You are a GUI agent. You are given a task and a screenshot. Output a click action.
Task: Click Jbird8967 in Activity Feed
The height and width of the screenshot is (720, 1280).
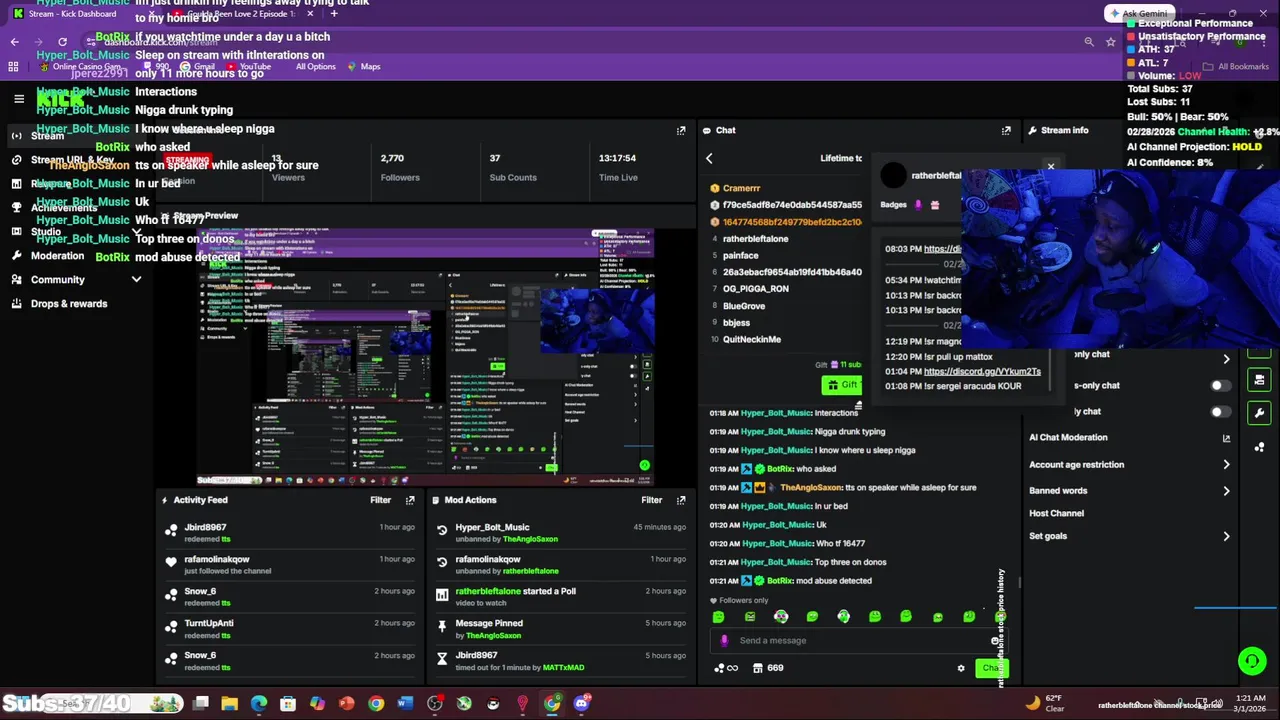point(205,527)
